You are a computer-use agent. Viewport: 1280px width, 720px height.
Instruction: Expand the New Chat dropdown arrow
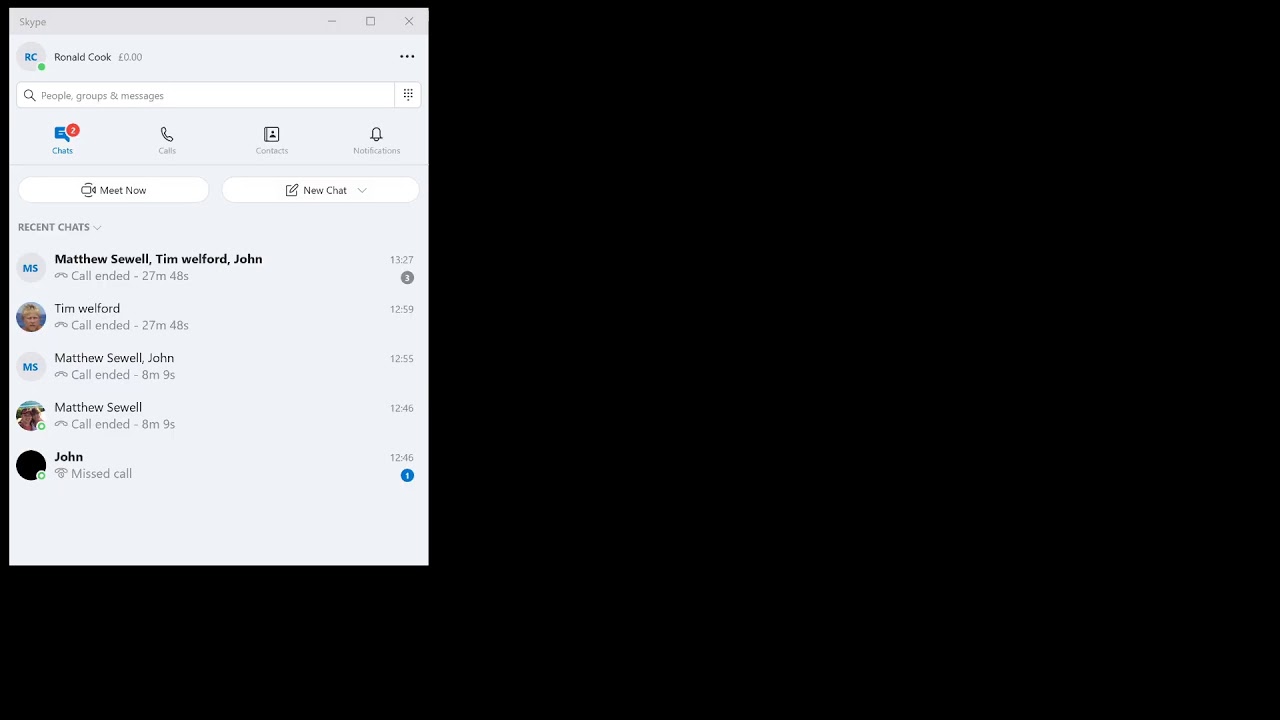[362, 190]
